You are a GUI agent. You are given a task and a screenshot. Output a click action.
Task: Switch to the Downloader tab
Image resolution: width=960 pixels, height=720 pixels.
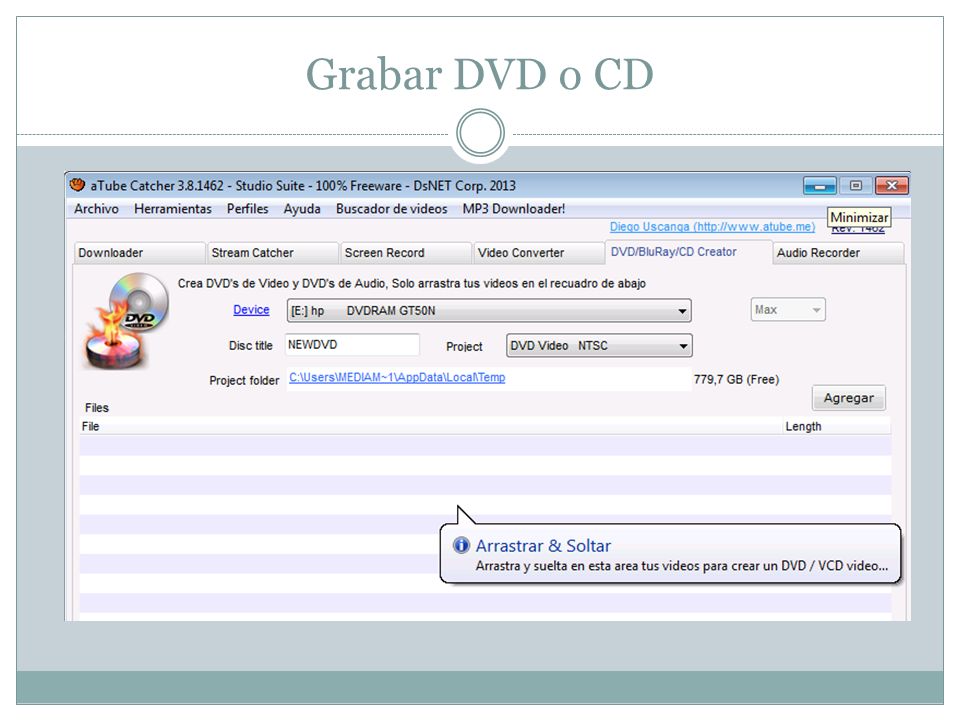point(139,253)
